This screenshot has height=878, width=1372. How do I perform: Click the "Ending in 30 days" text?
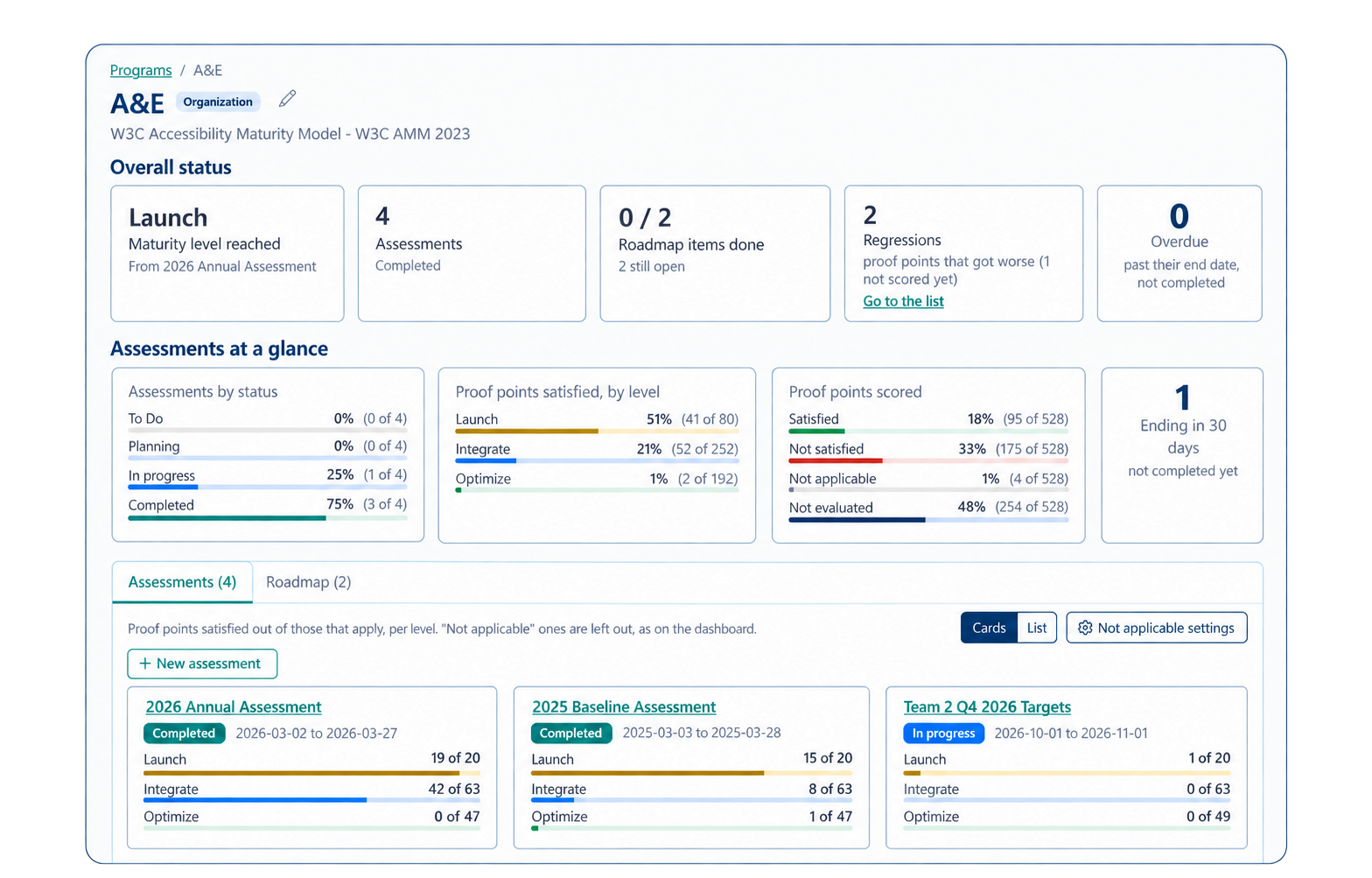(x=1183, y=437)
